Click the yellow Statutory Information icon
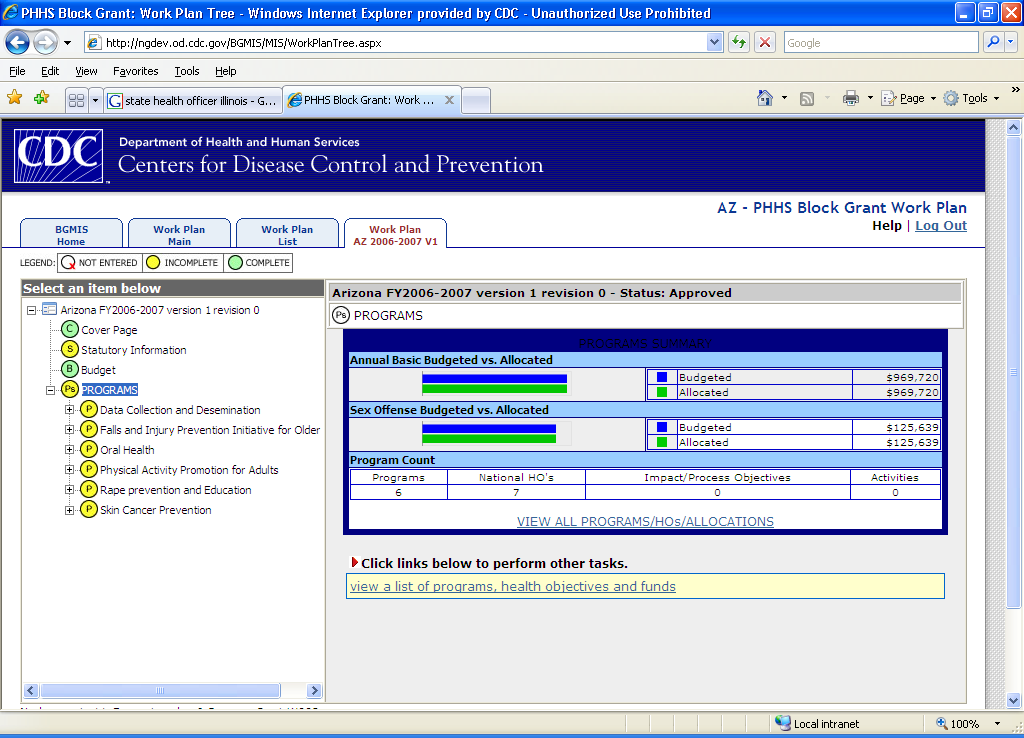The image size is (1024, 738). coord(69,350)
